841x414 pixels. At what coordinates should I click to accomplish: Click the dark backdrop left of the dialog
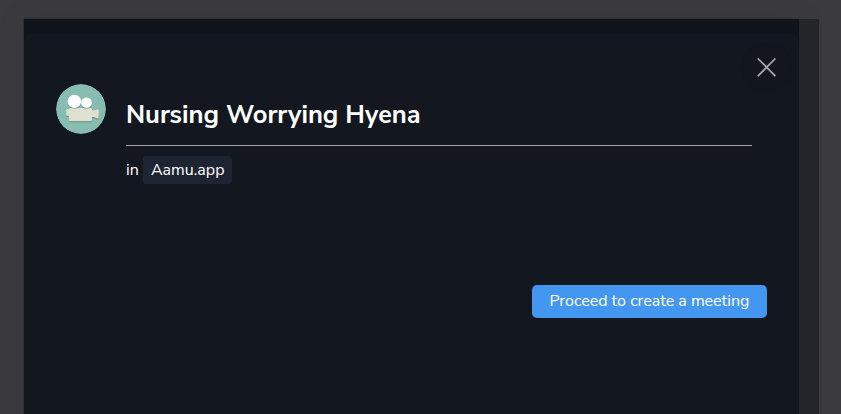[12, 216]
